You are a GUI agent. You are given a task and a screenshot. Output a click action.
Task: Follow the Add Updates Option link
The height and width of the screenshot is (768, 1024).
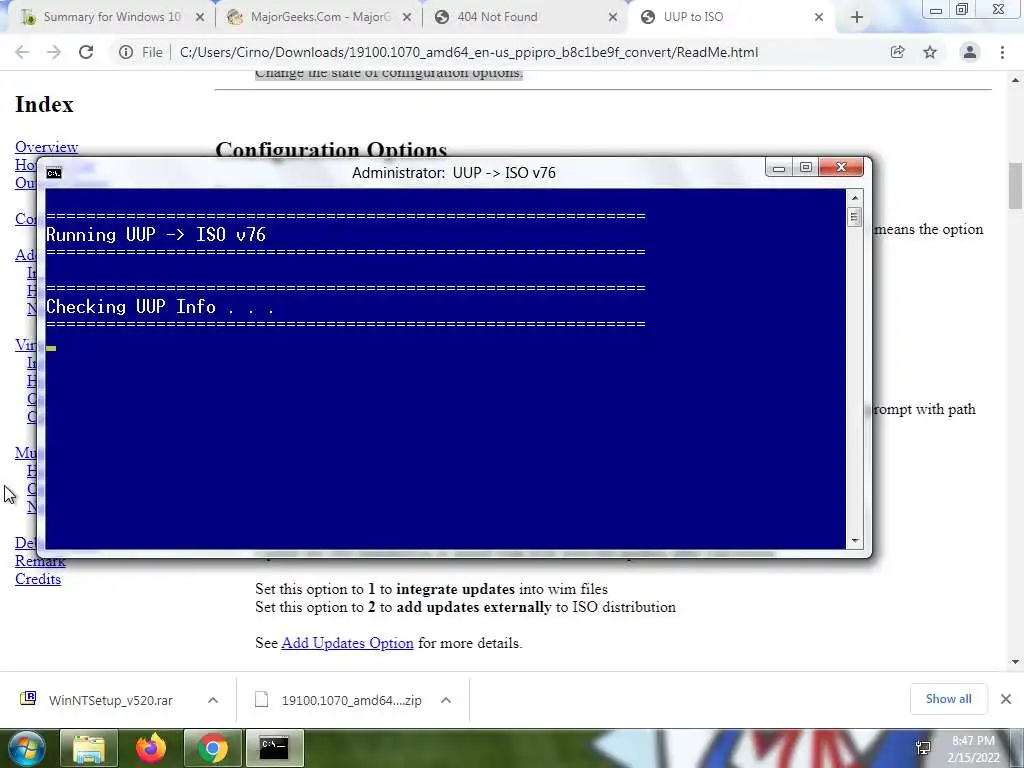347,643
